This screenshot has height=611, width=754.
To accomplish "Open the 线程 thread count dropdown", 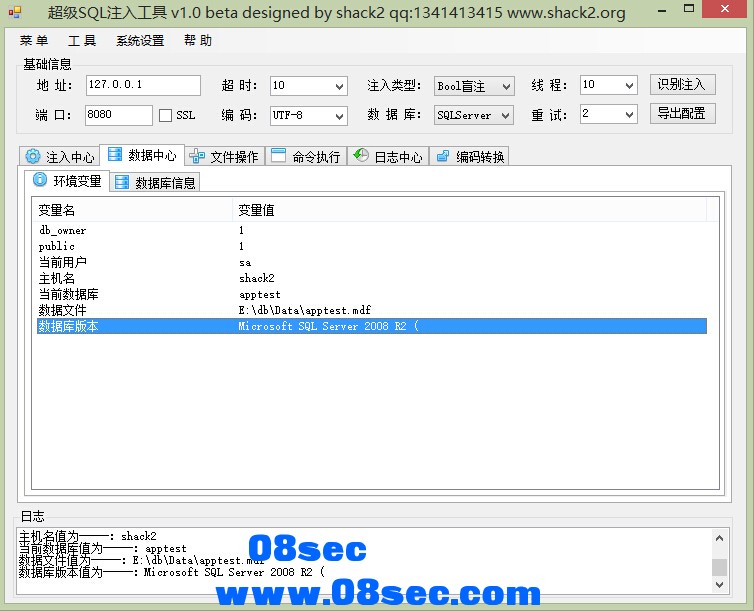I will pyautogui.click(x=629, y=86).
